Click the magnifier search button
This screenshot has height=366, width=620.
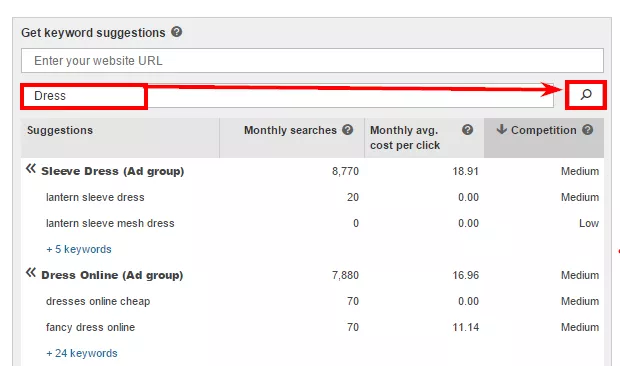[586, 95]
